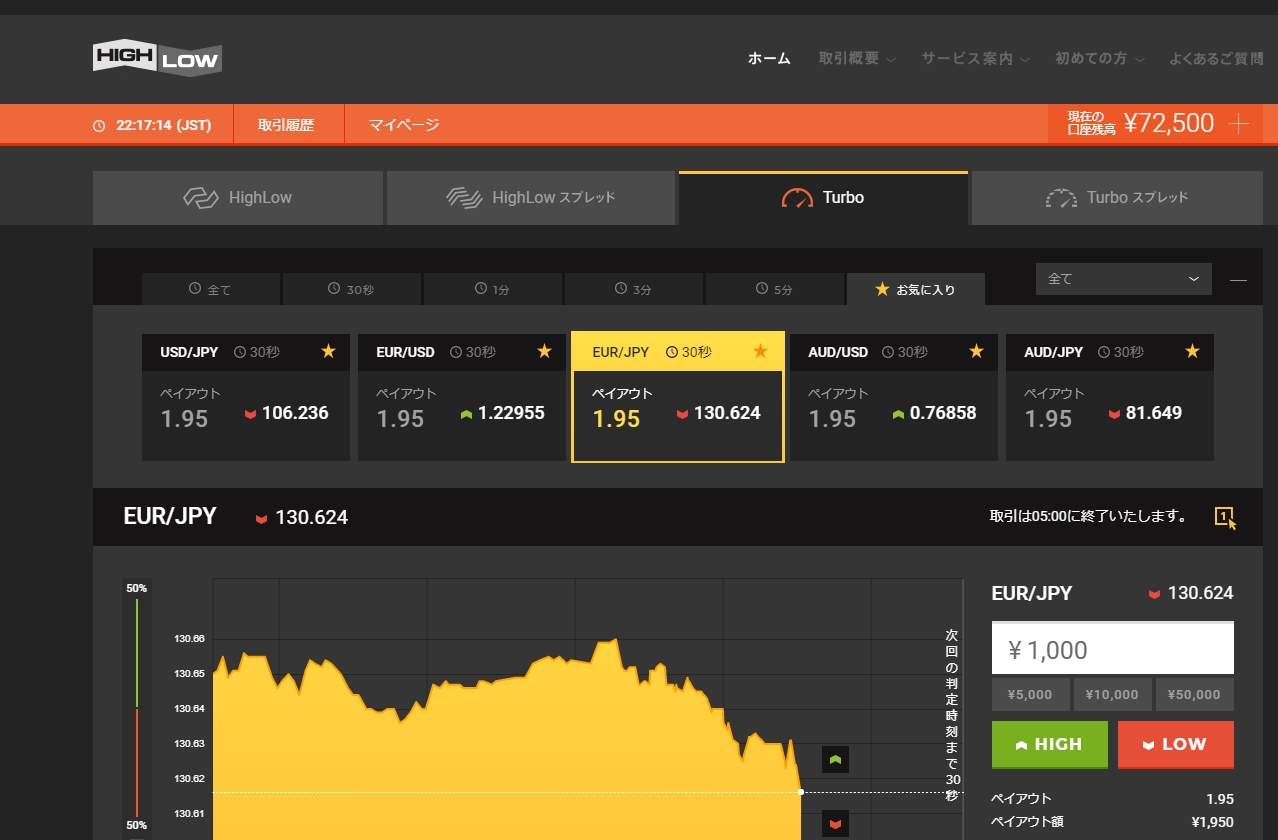Choose the ¥10,000 preset amount
1278x840 pixels.
tap(1112, 695)
